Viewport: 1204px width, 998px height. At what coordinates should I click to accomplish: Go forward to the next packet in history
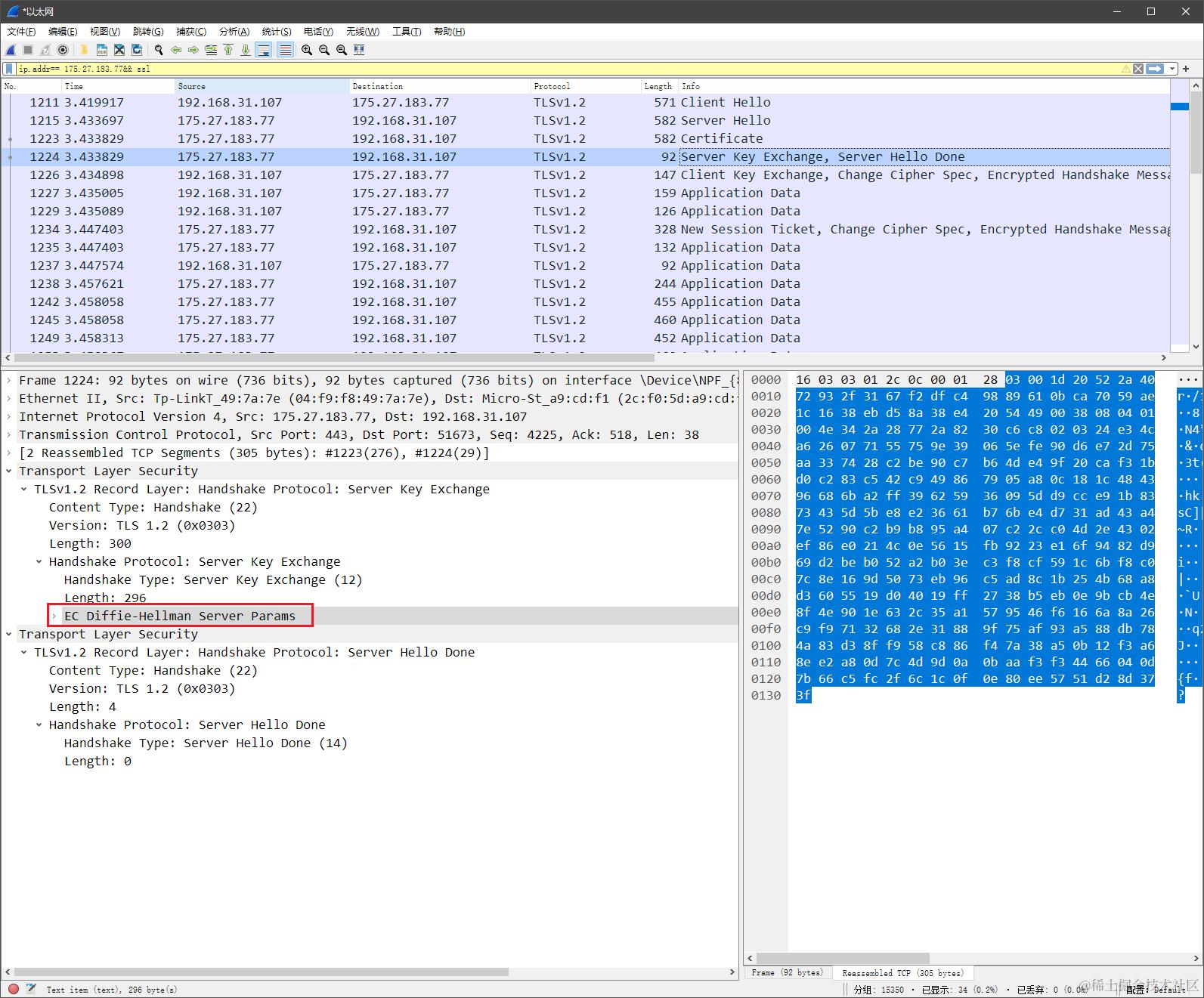tap(193, 50)
